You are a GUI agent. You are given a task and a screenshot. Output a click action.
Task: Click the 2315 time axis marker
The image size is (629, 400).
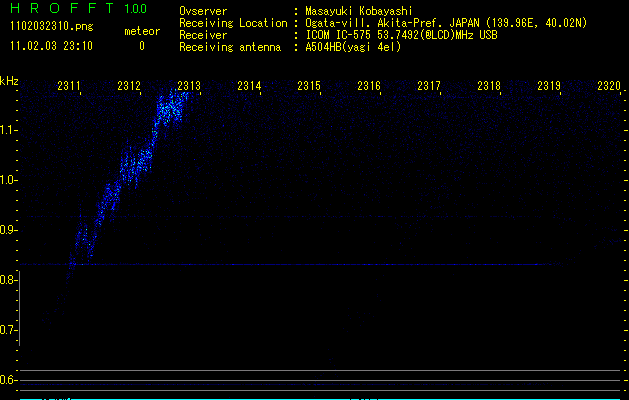coord(308,86)
